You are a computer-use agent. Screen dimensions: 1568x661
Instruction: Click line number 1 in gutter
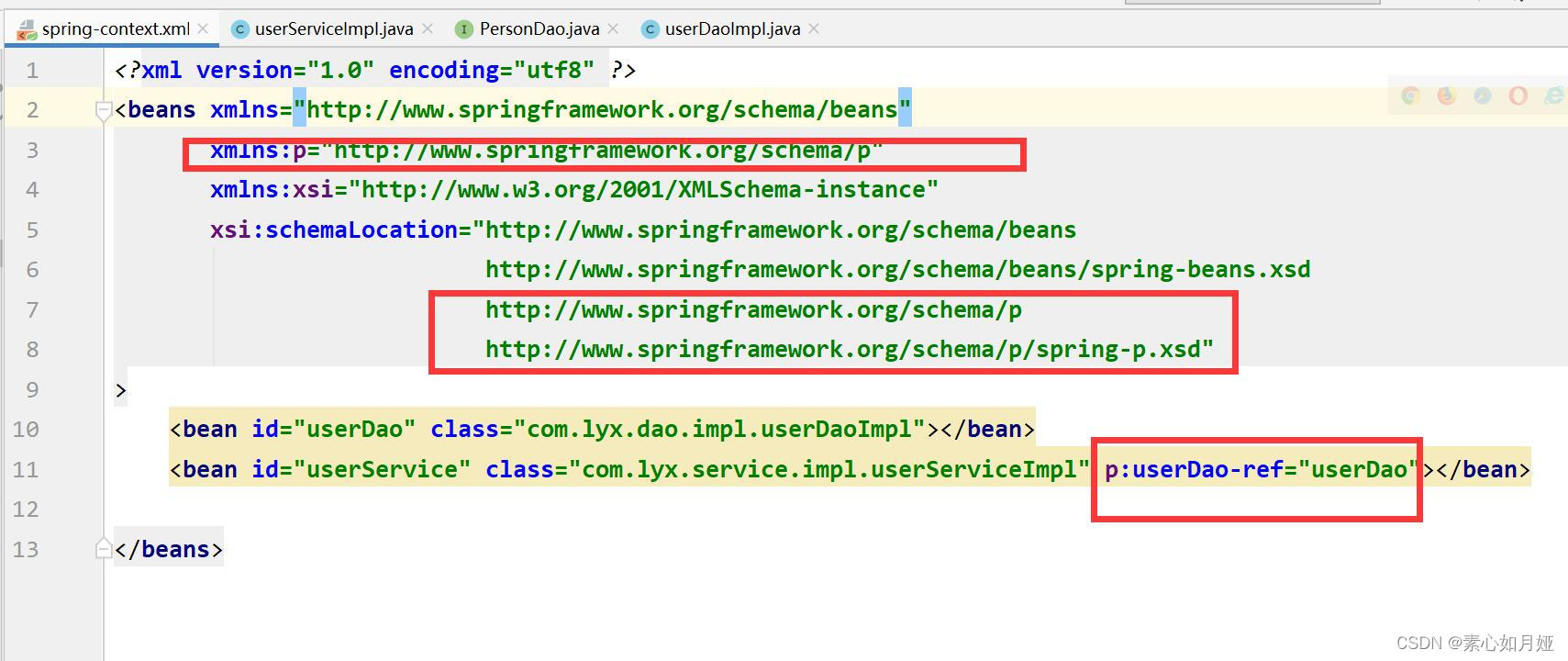32,71
